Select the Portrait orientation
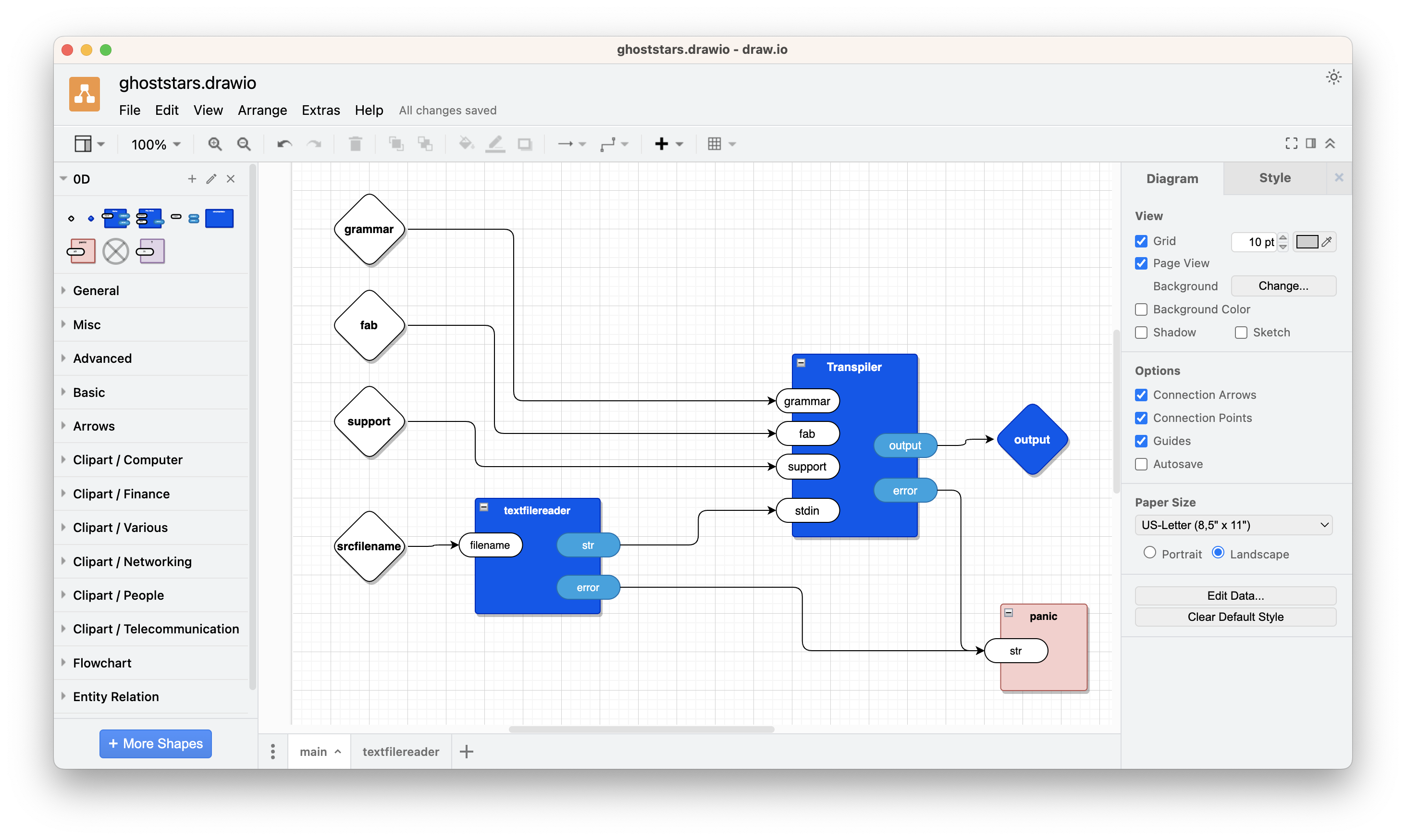Screen dimensions: 1406x840 pyautogui.click(x=1149, y=553)
